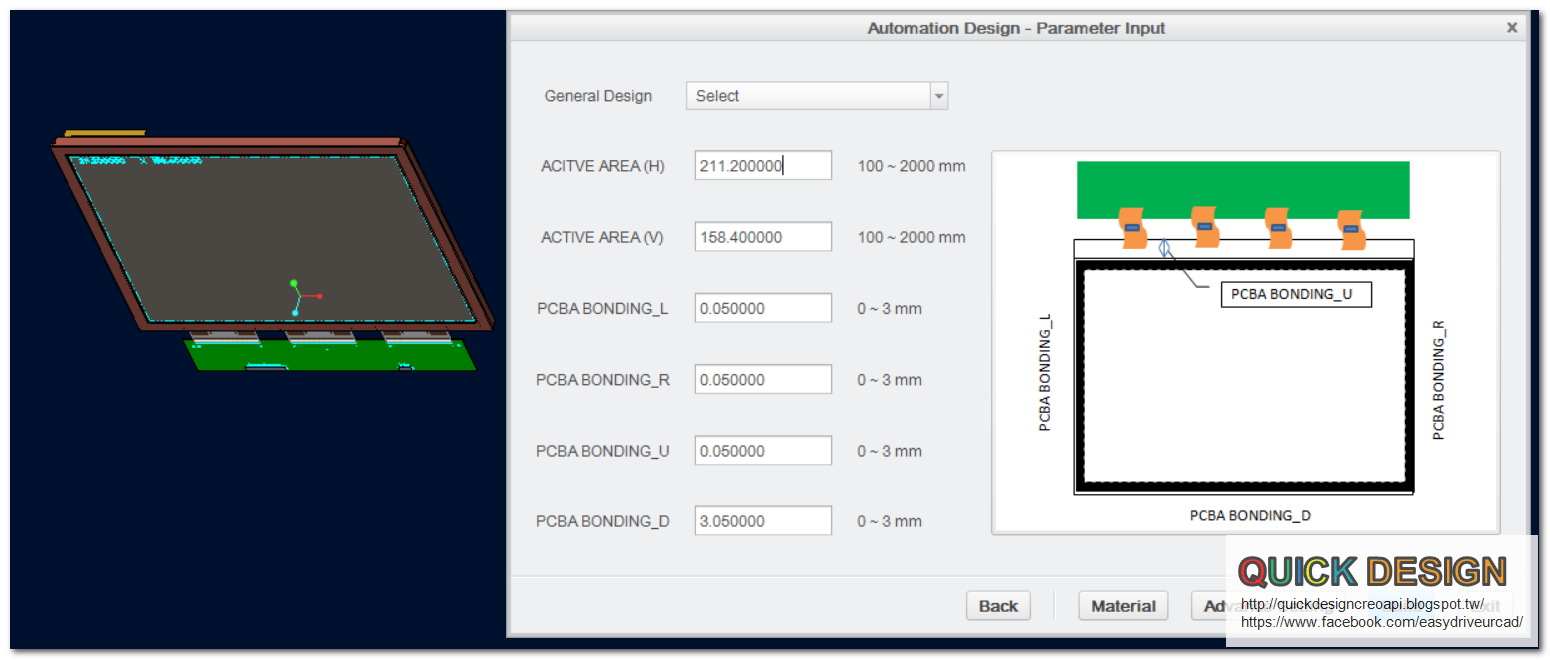This screenshot has width=1550, height=660.
Task: Open the Material settings
Action: point(1123,605)
